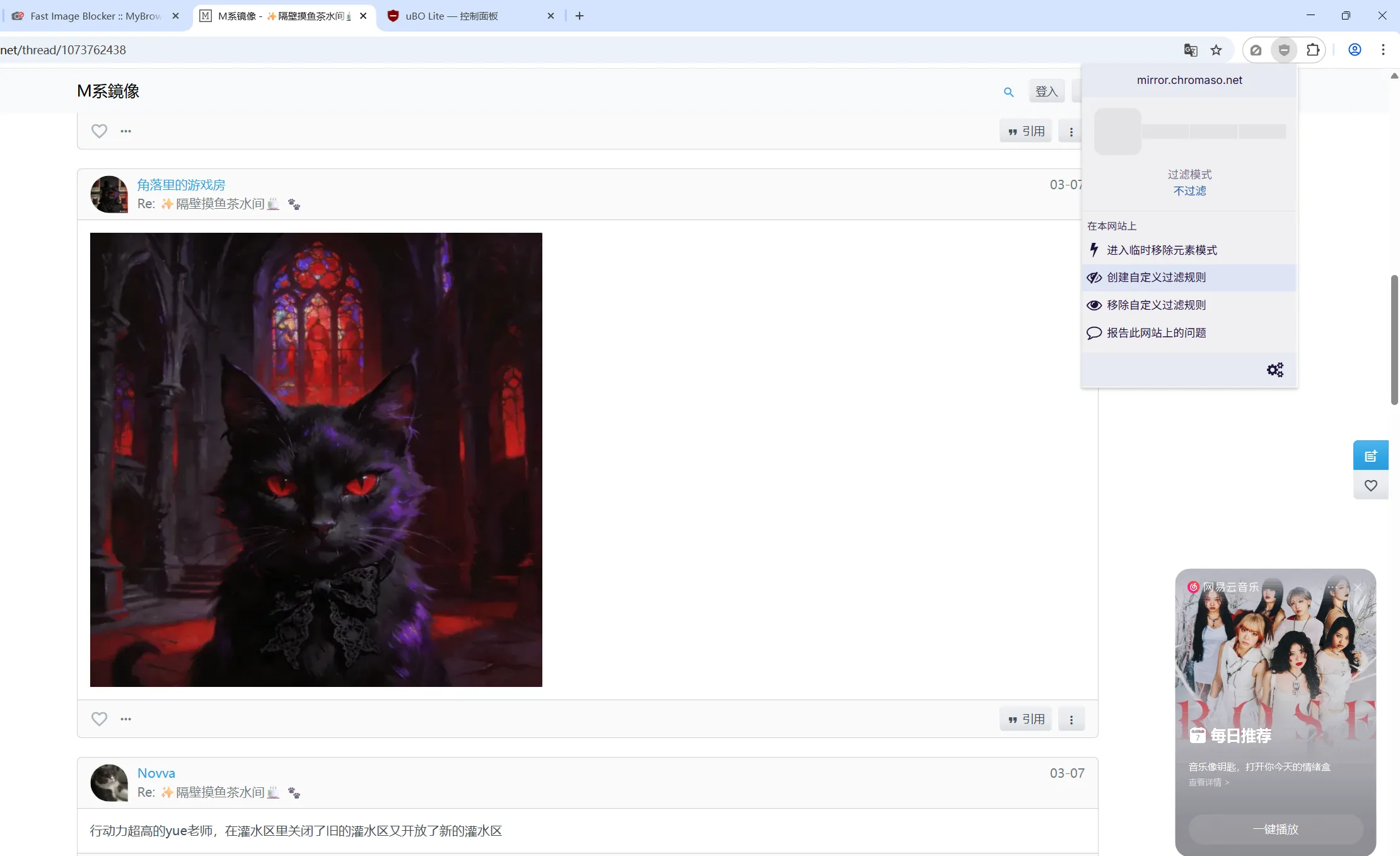
Task: Like the black cat image post
Action: pyautogui.click(x=99, y=719)
